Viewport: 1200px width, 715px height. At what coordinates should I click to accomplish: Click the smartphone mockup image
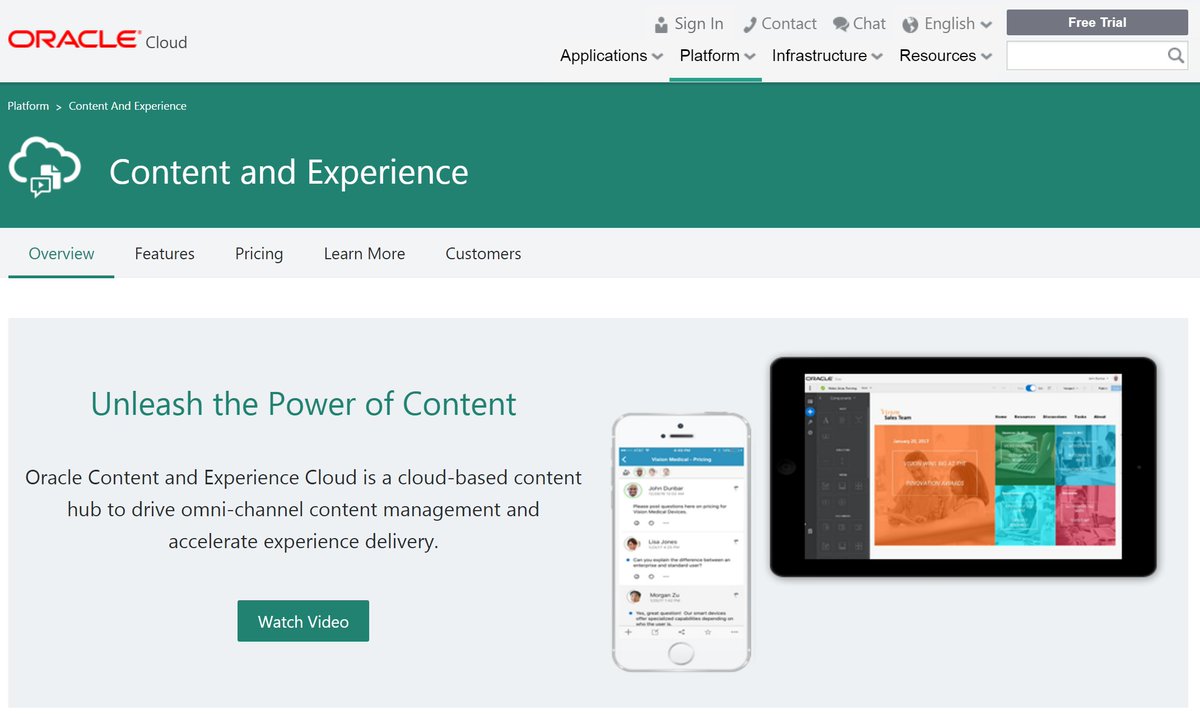(681, 541)
